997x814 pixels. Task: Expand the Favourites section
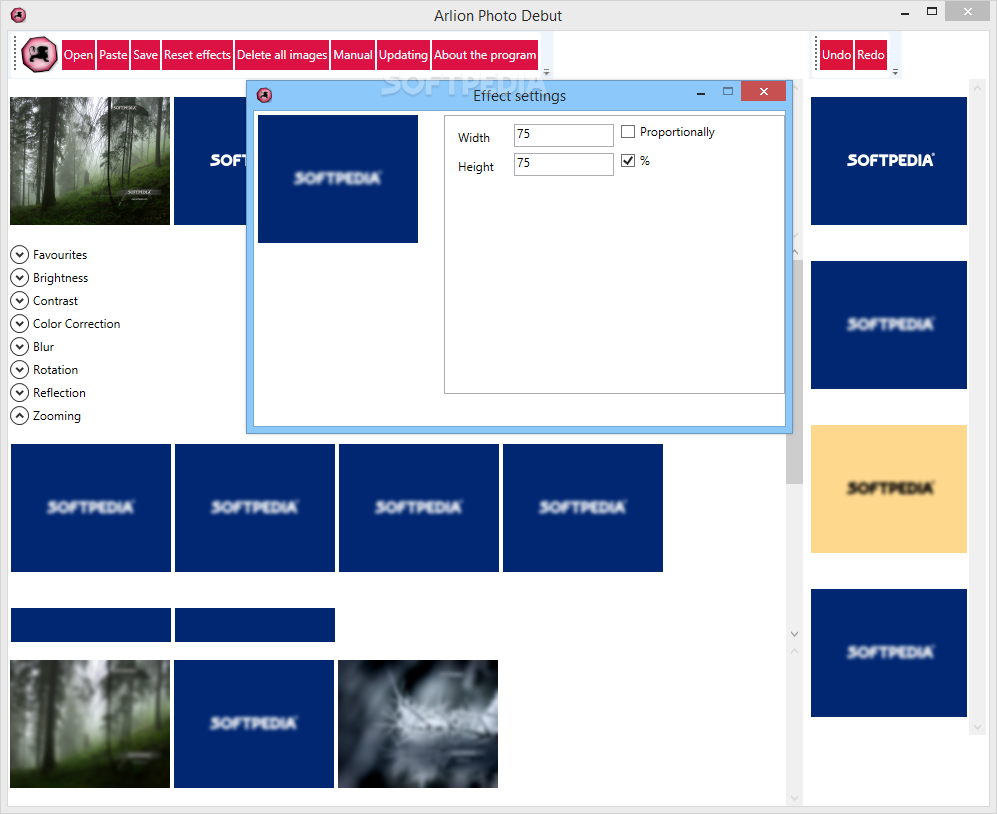pyautogui.click(x=20, y=254)
